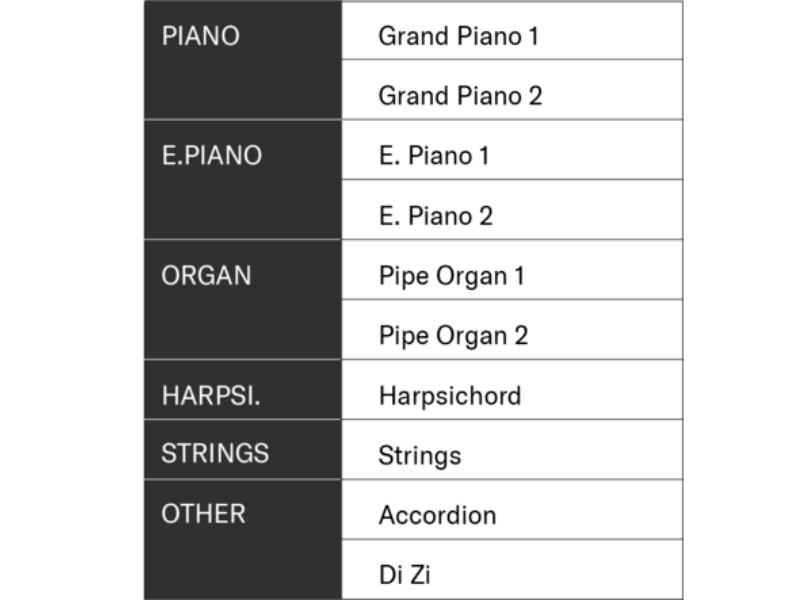Select the Harpsichord voice
The image size is (800, 600).
pos(449,396)
